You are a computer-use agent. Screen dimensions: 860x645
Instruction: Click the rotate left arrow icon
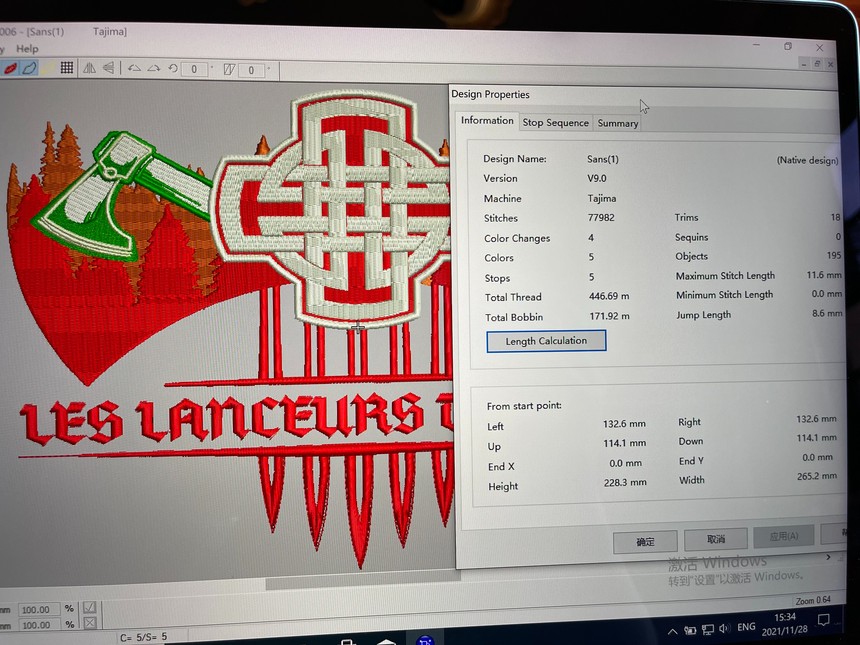click(x=134, y=69)
